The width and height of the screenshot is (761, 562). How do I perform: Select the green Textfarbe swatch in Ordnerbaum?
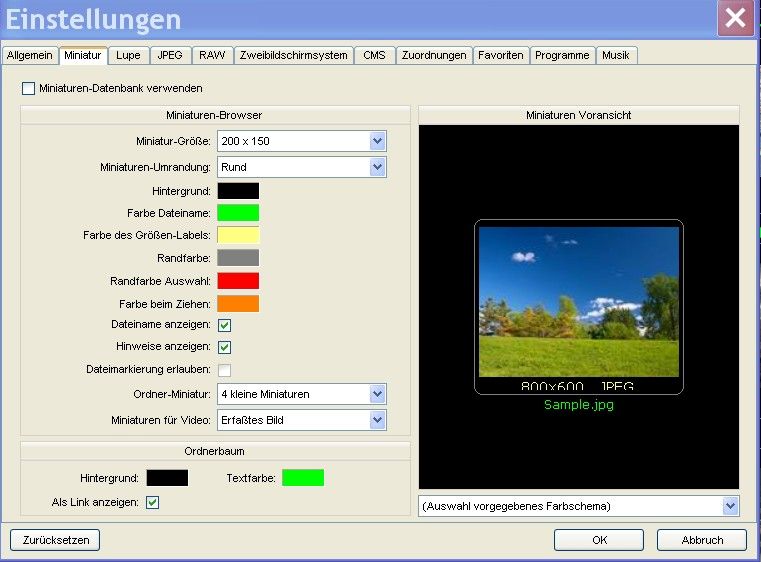coord(302,478)
